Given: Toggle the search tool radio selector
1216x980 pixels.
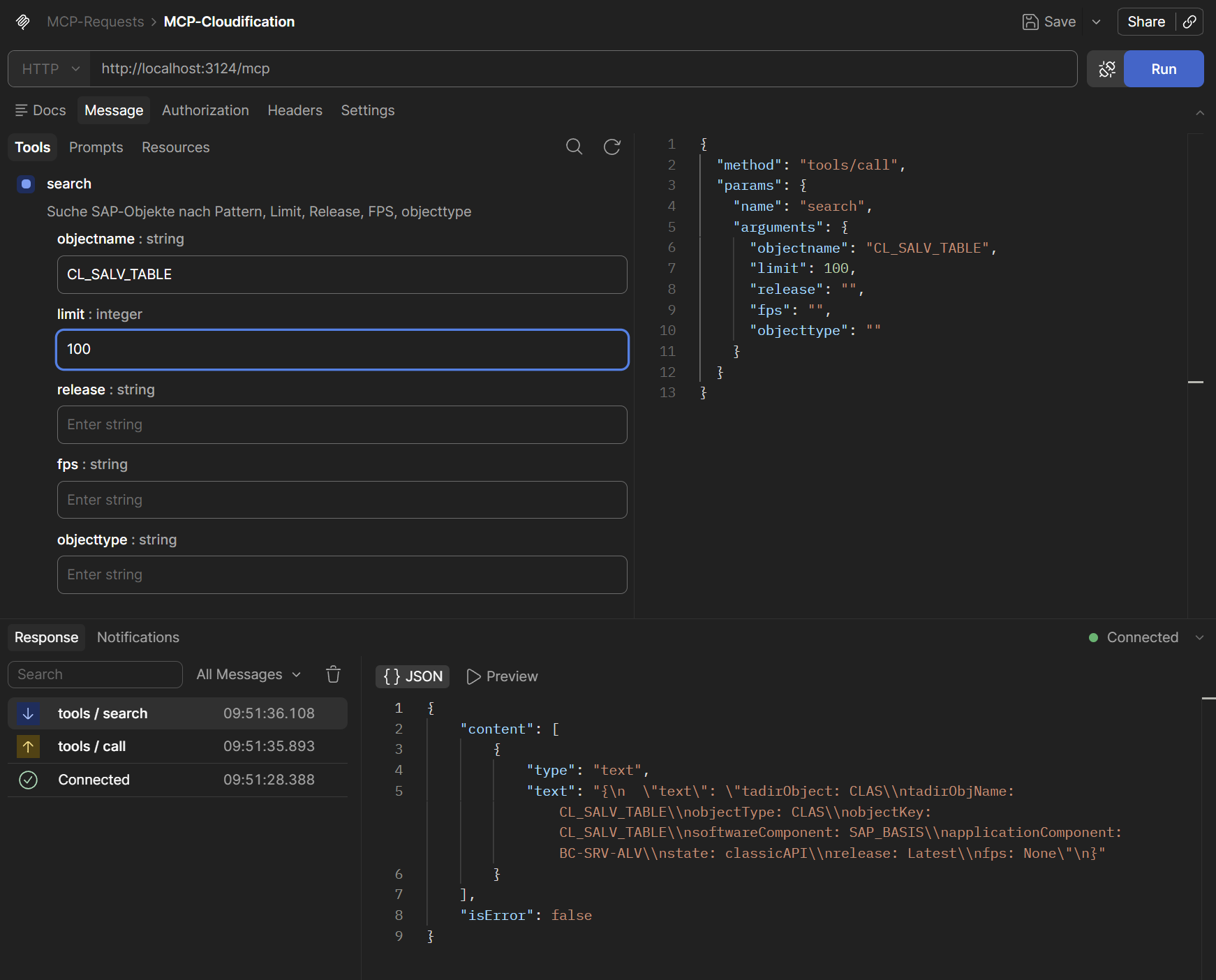Looking at the screenshot, I should click(x=27, y=184).
